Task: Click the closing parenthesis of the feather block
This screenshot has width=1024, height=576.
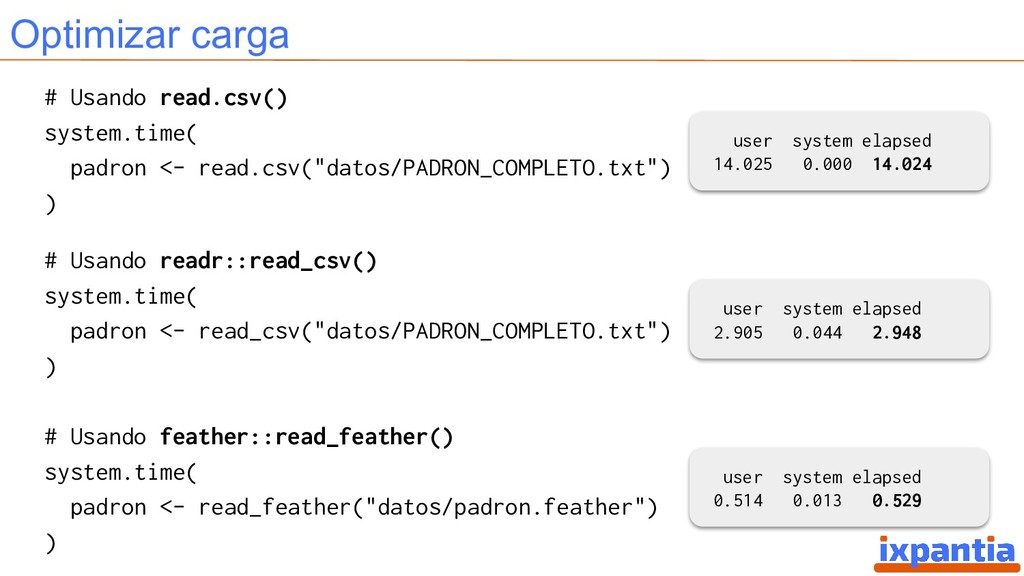Action: click(x=50, y=543)
